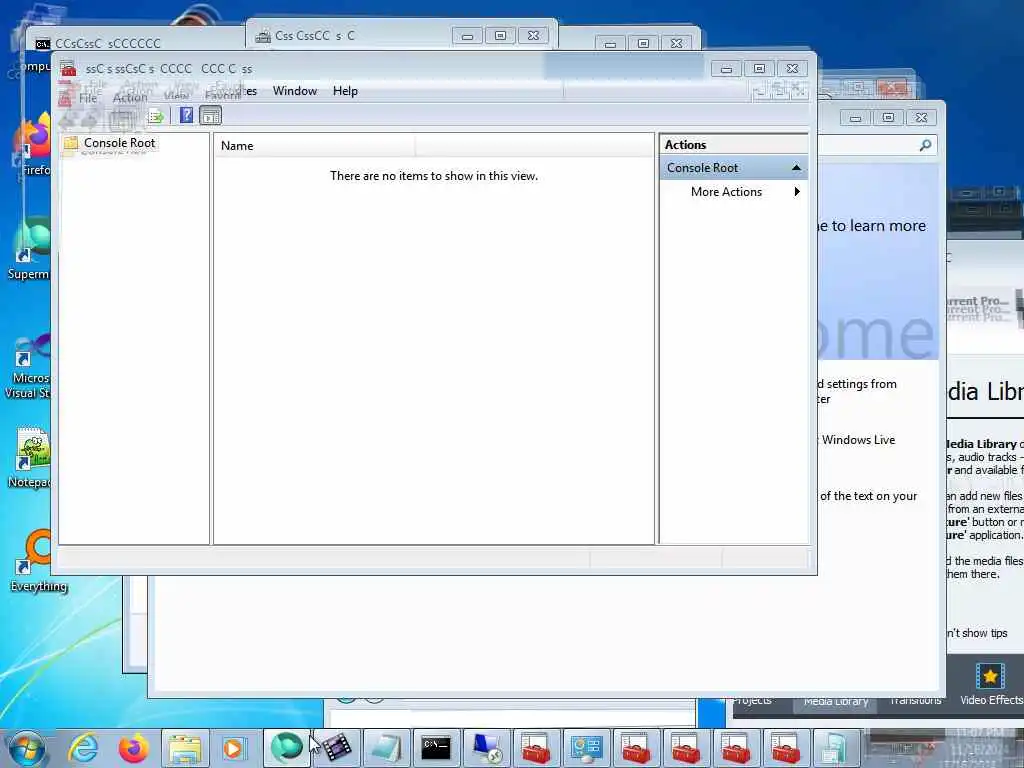The image size is (1024, 768).
Task: Open Windows Explorer from the taskbar
Action: point(185,748)
